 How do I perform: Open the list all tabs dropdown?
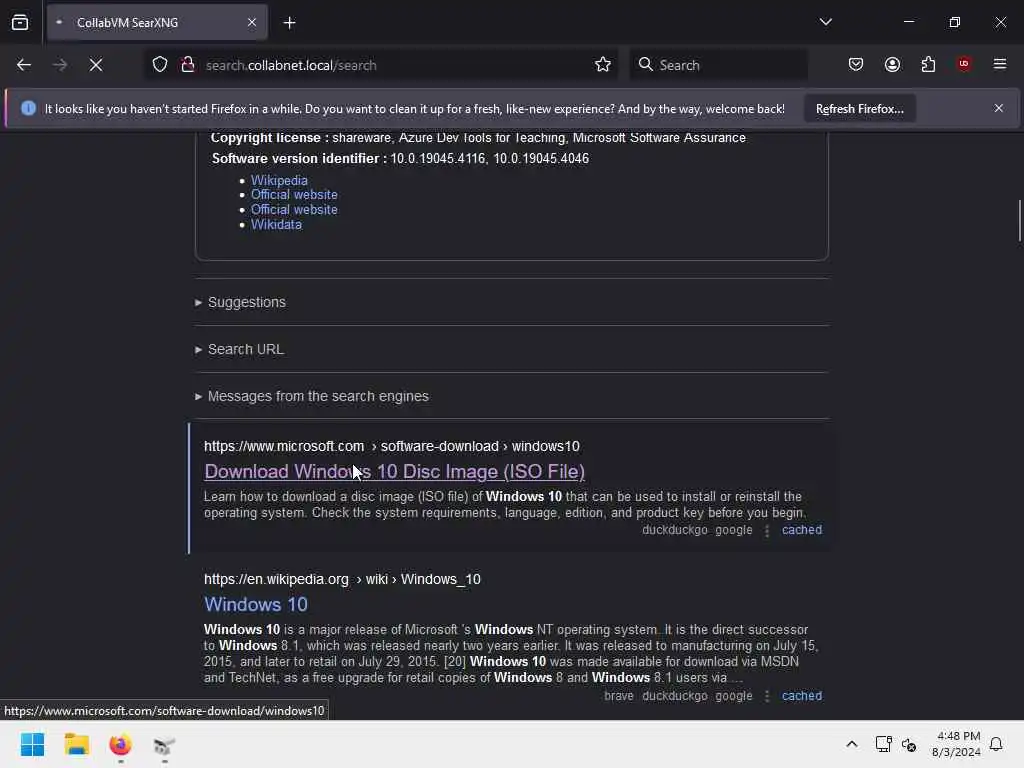pos(825,22)
